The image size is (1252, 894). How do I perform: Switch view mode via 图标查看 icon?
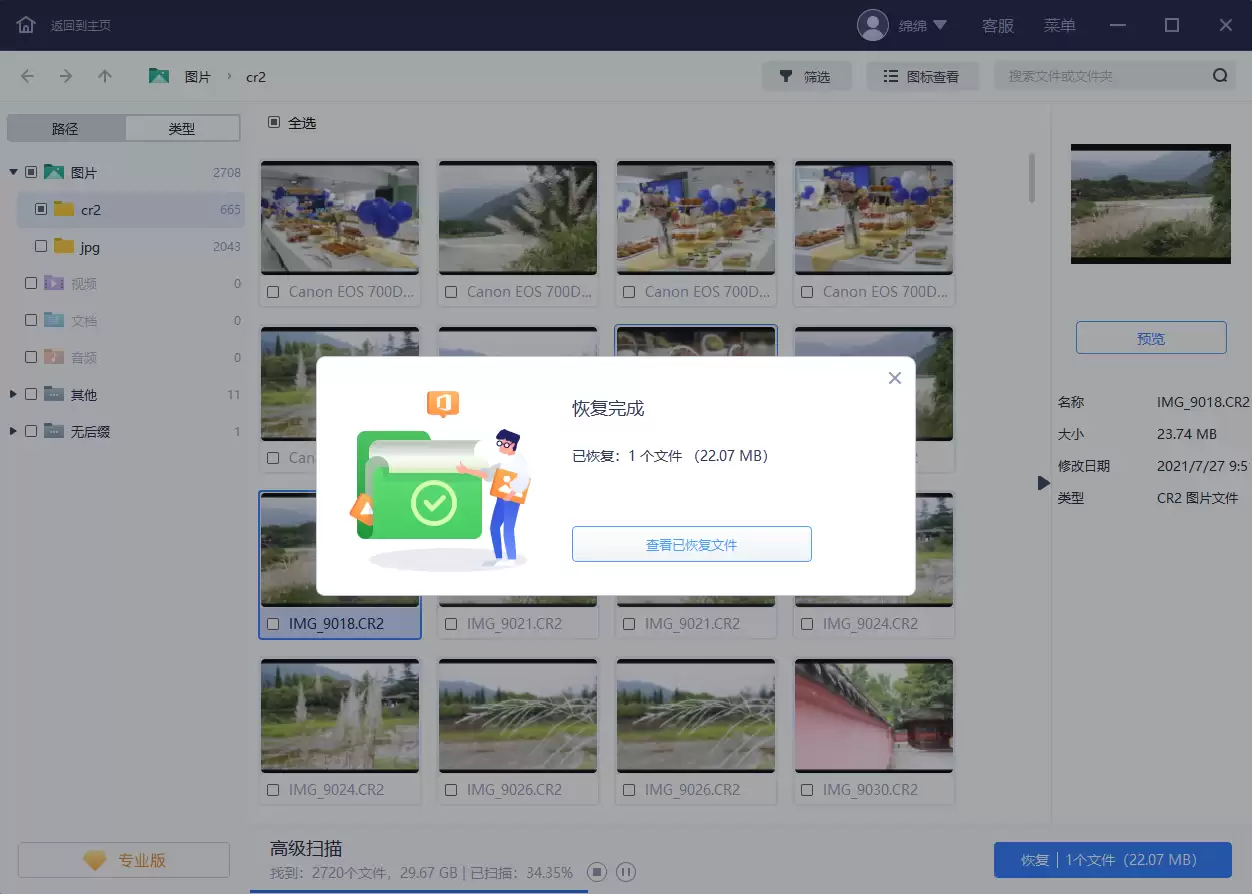[x=922, y=75]
